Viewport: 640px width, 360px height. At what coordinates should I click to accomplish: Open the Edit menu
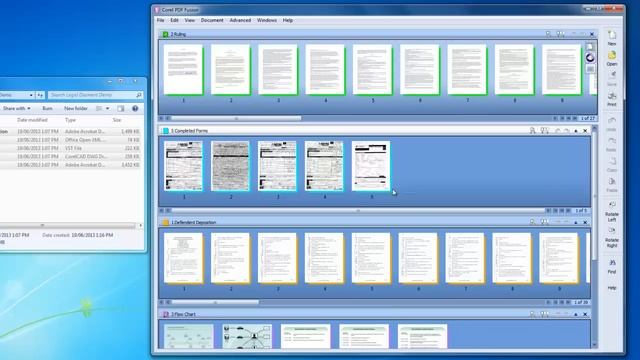(174, 20)
